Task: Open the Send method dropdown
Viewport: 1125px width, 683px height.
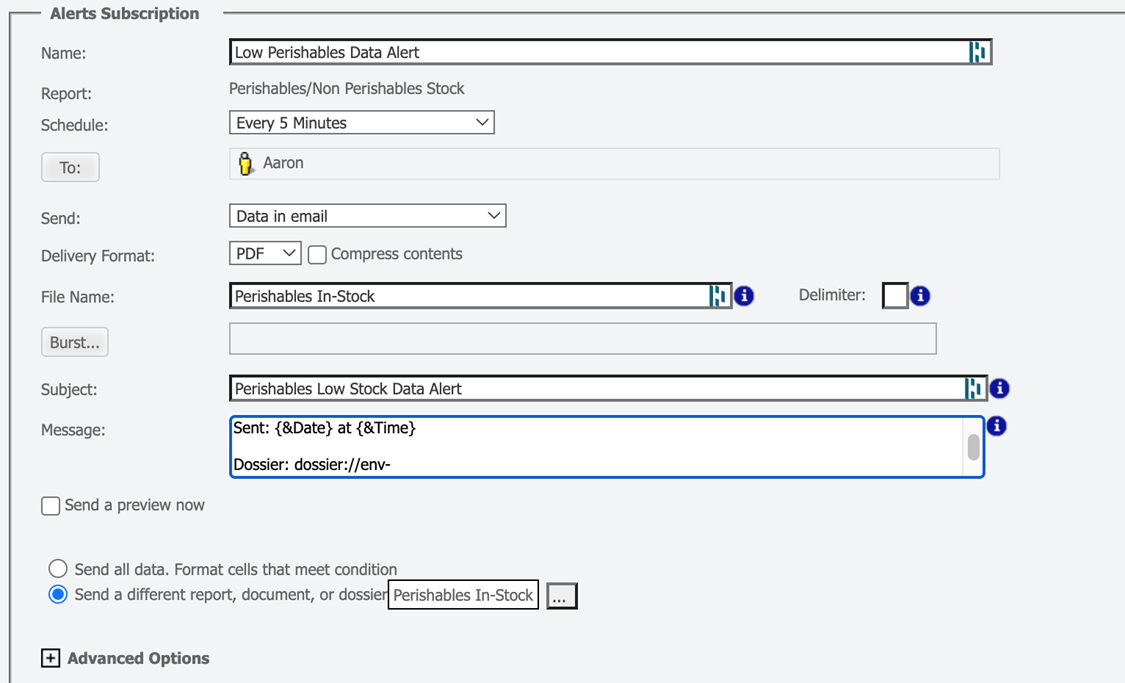Action: (x=367, y=216)
